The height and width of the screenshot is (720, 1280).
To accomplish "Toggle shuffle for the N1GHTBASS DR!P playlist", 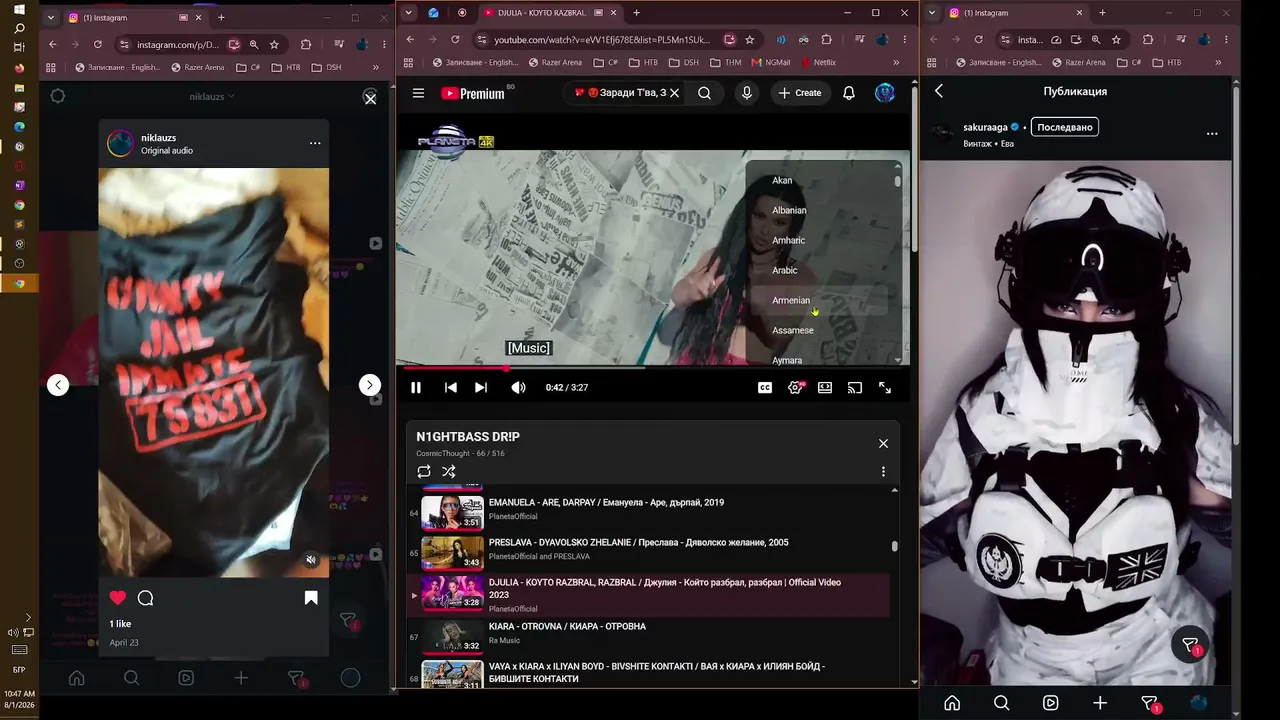I will [x=449, y=471].
